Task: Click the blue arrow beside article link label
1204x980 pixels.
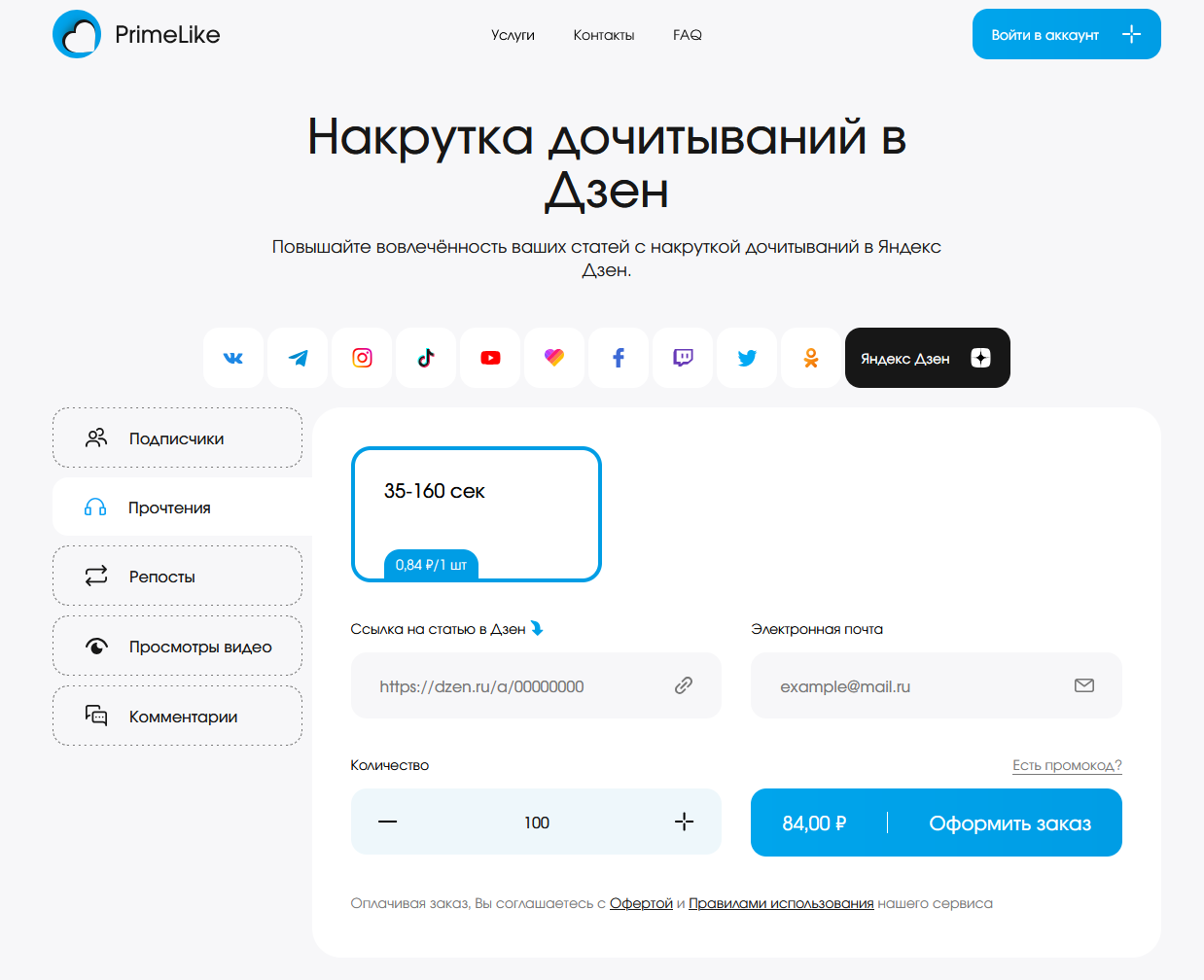Action: 537,628
